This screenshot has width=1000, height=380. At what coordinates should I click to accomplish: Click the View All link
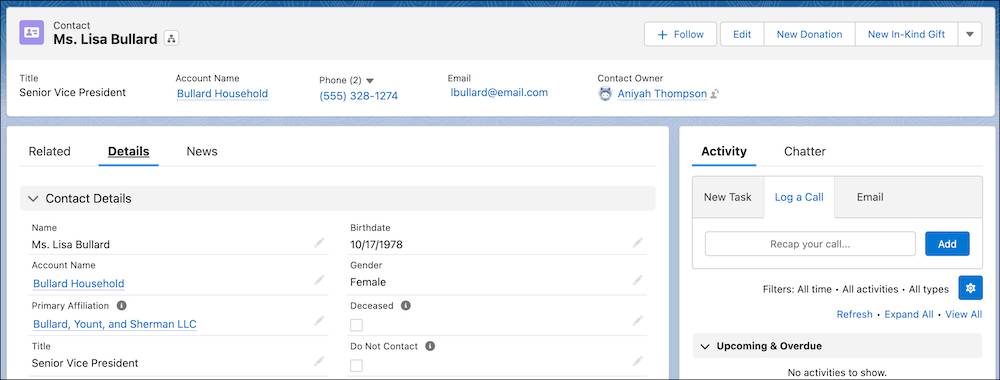pos(964,314)
